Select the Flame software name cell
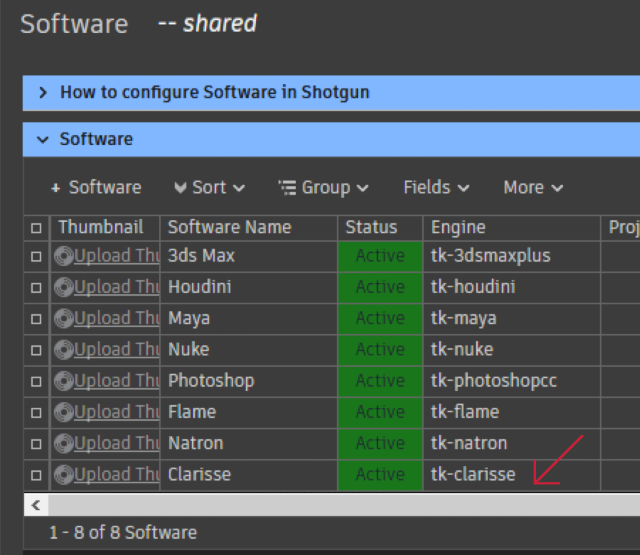640x555 pixels. (249, 413)
